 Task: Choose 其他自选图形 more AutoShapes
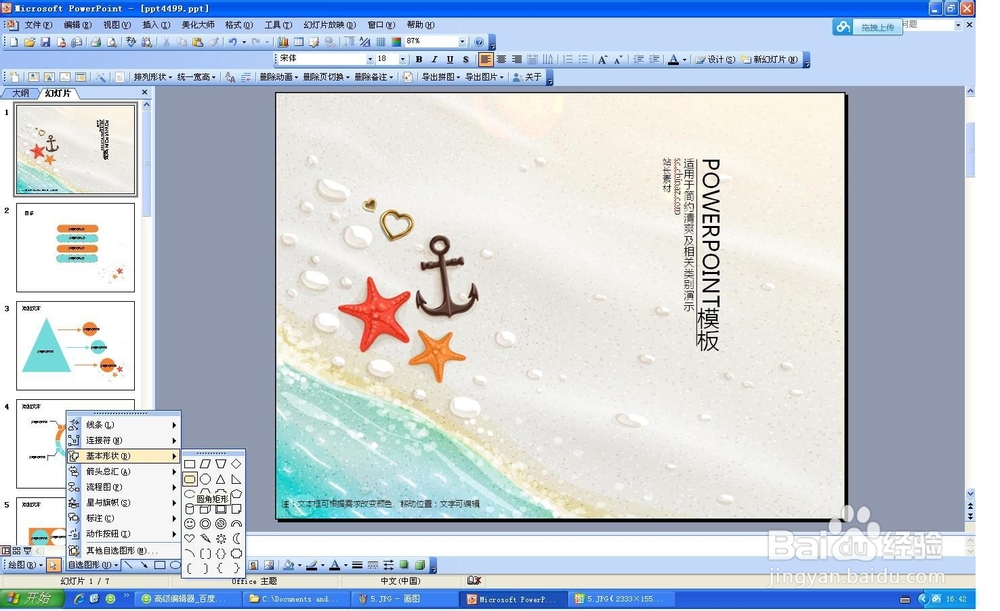click(x=124, y=550)
